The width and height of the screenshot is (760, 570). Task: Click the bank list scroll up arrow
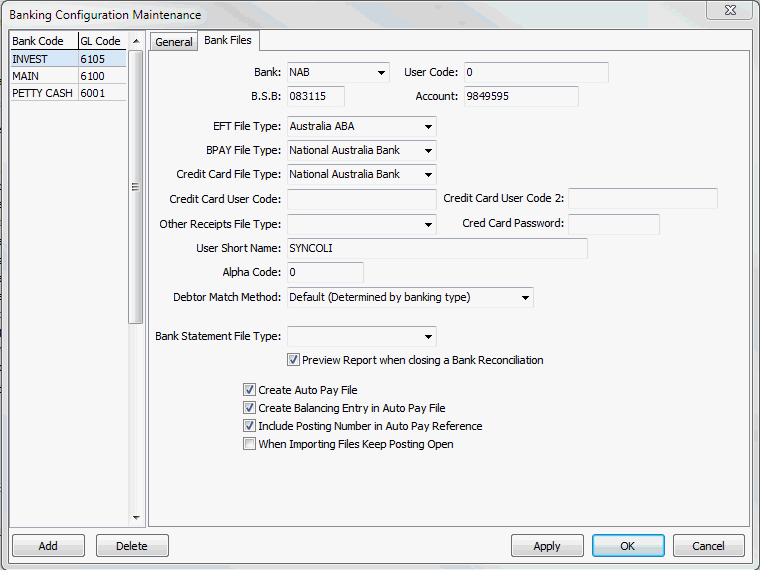136,41
